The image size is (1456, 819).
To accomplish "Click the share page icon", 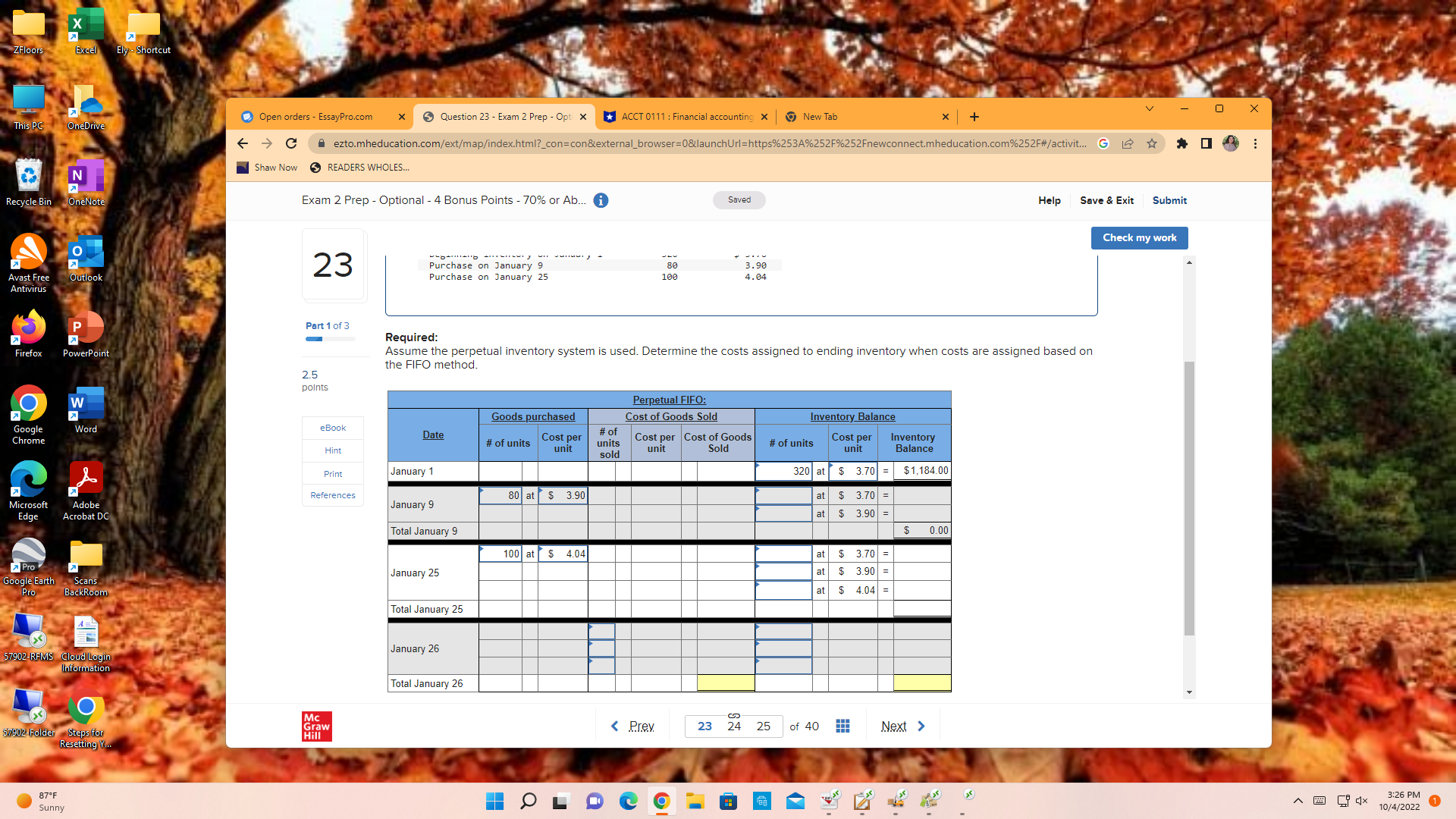I will coord(1128,143).
